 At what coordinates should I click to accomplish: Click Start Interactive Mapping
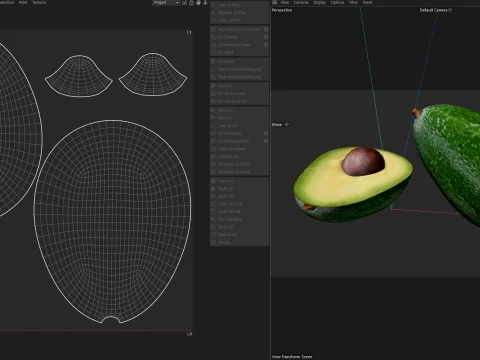[239, 69]
